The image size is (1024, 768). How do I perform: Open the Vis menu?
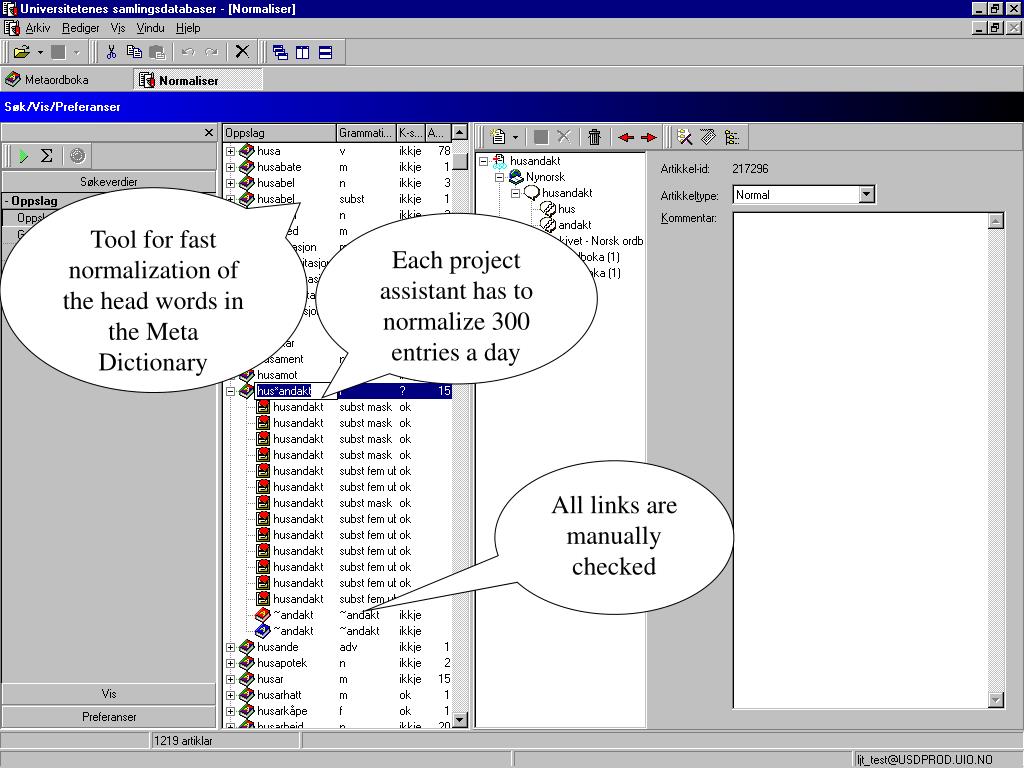(118, 28)
